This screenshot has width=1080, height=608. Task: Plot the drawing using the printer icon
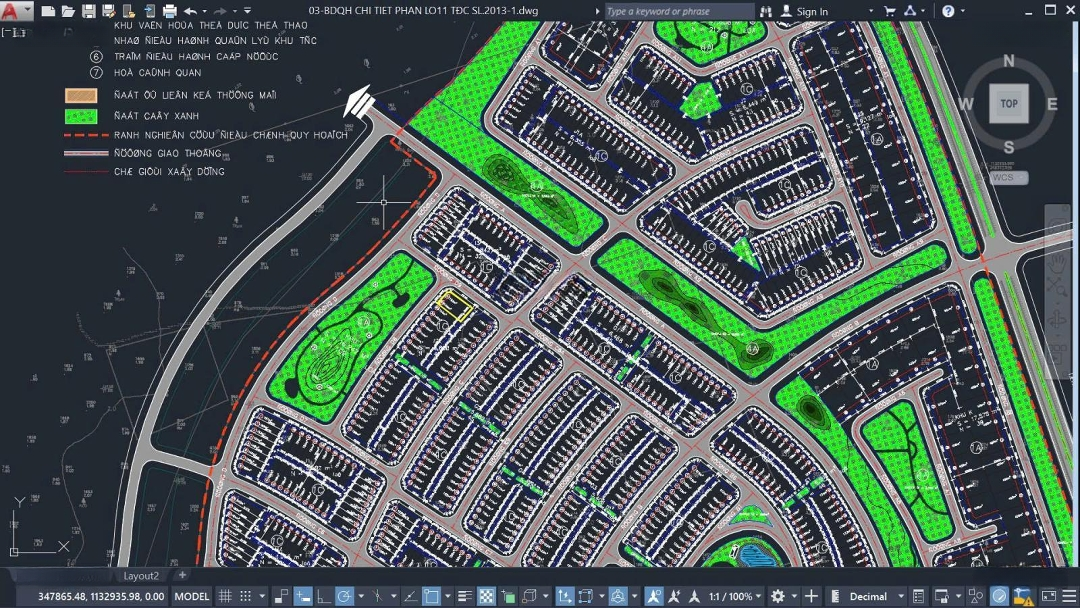click(x=169, y=11)
